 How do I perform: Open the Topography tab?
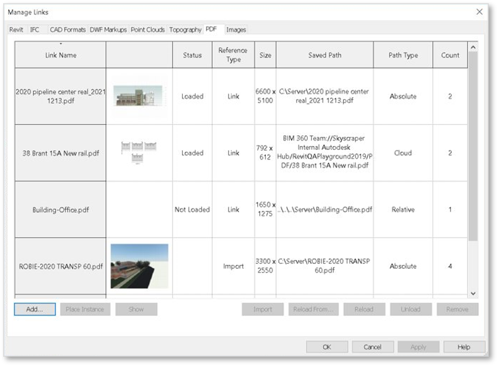click(185, 30)
